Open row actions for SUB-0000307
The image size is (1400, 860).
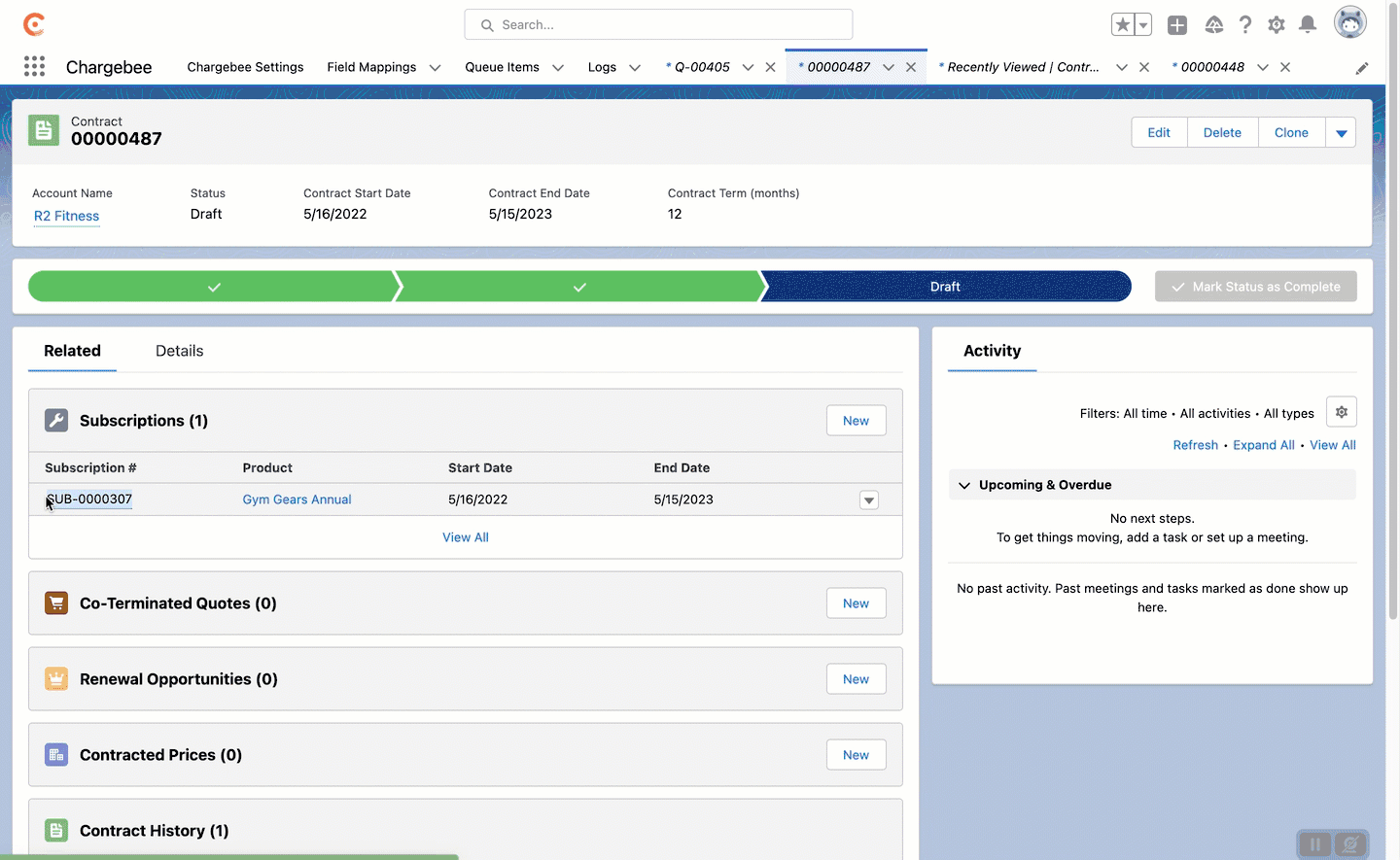pos(868,500)
